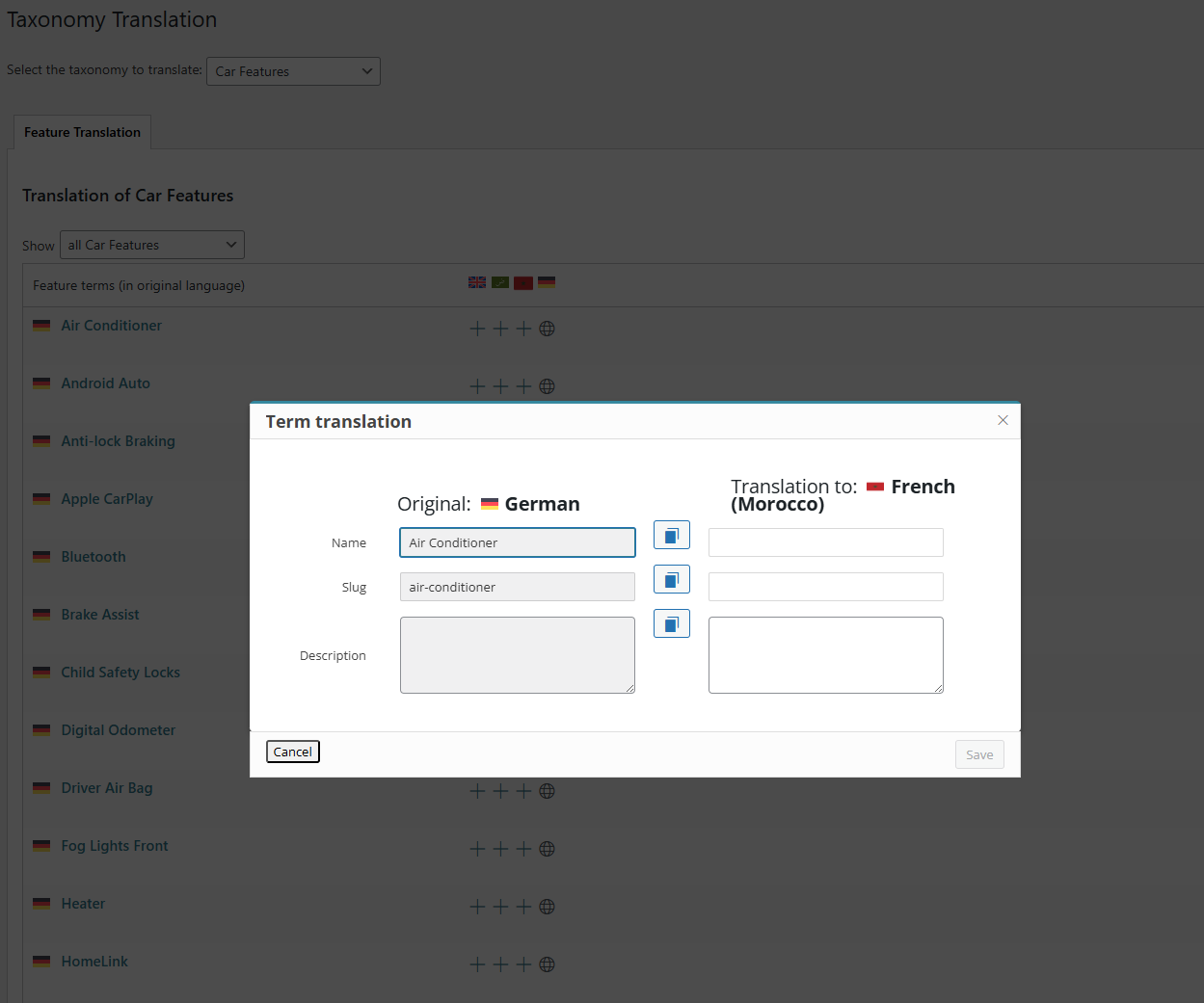The height and width of the screenshot is (1003, 1204).
Task: Click the original German Description textarea
Action: coord(518,655)
